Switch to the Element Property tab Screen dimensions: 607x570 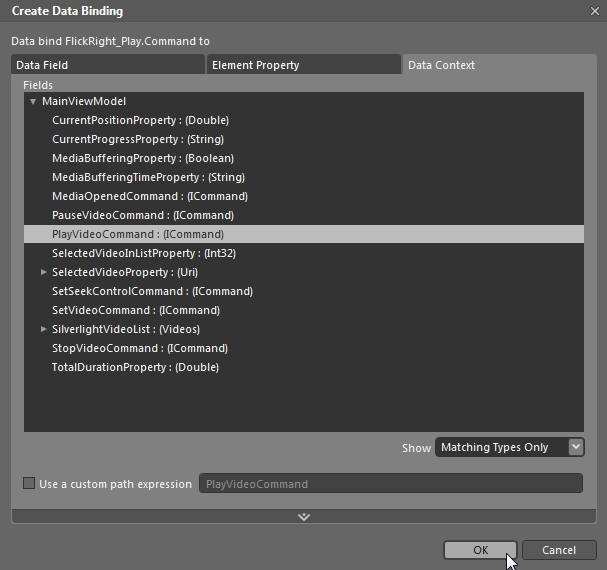point(304,65)
